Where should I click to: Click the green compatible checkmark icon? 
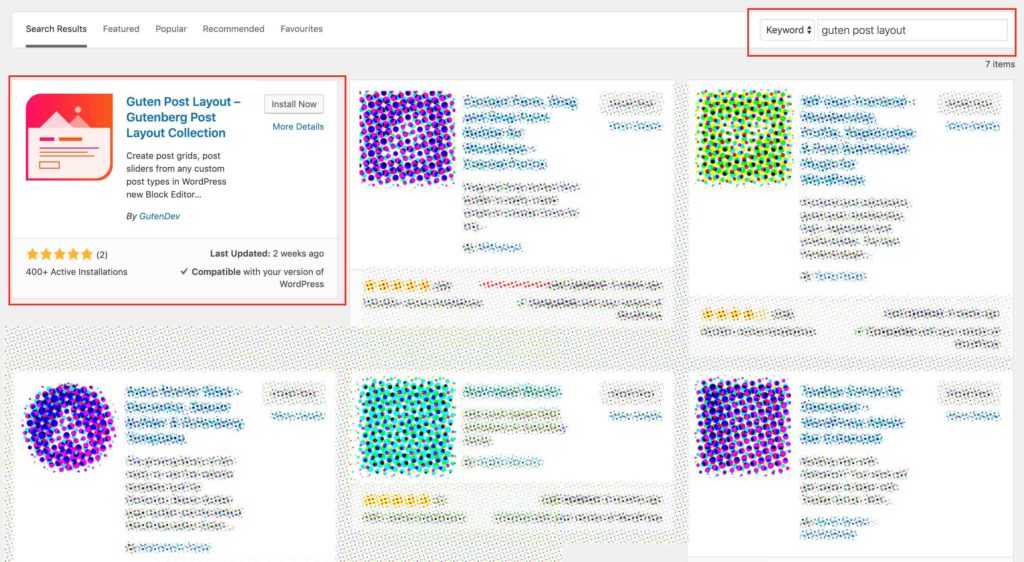tap(184, 272)
